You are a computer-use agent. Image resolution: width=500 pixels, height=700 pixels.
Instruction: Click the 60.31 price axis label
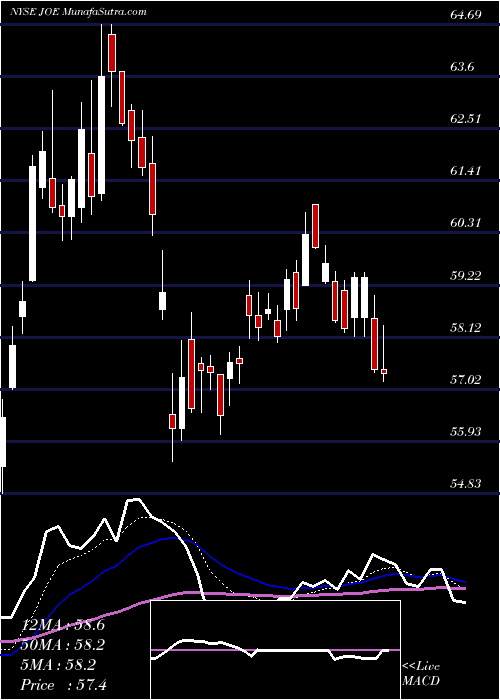pyautogui.click(x=467, y=223)
